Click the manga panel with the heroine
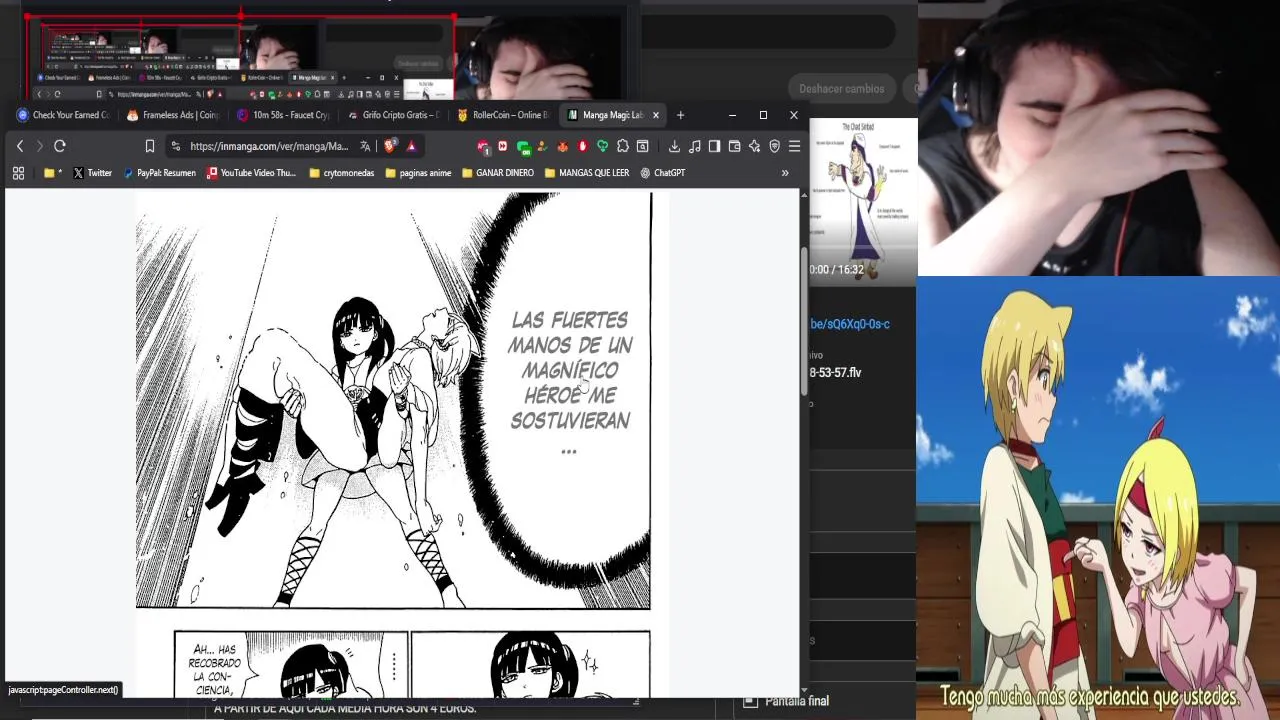1280x720 pixels. tap(393, 400)
